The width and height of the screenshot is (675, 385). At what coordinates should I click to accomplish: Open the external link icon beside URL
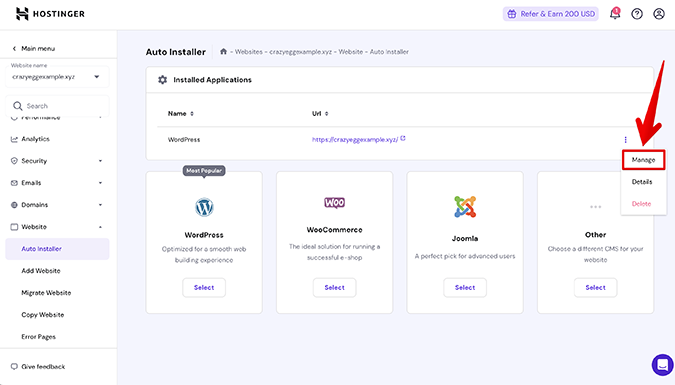click(x=403, y=139)
